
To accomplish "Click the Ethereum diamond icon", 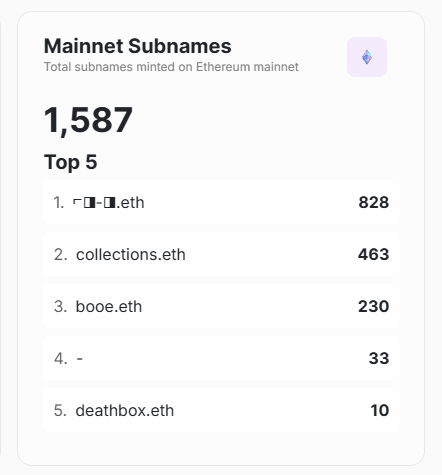I will pos(367,57).
